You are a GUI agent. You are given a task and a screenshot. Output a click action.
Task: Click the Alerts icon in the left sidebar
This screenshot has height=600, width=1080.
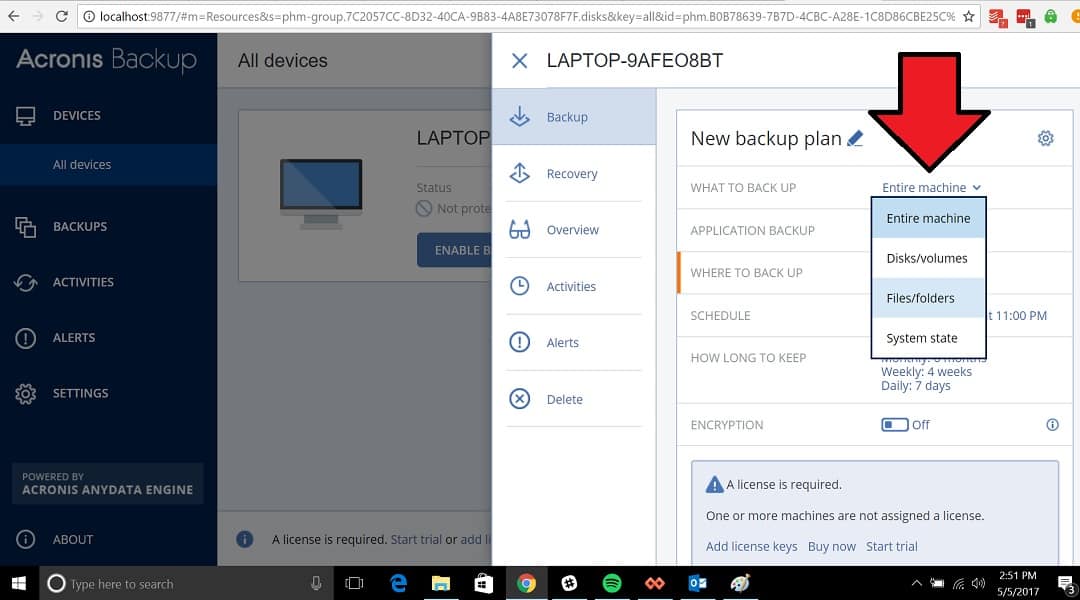tap(25, 338)
